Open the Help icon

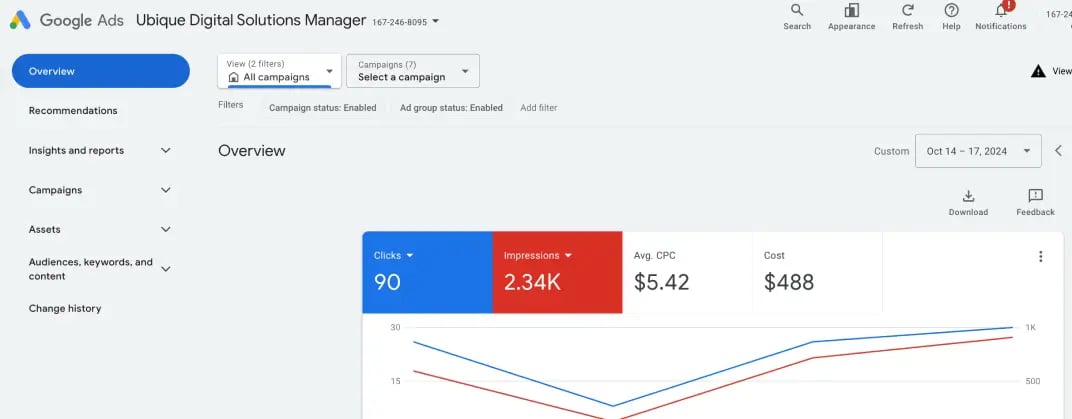coord(951,11)
